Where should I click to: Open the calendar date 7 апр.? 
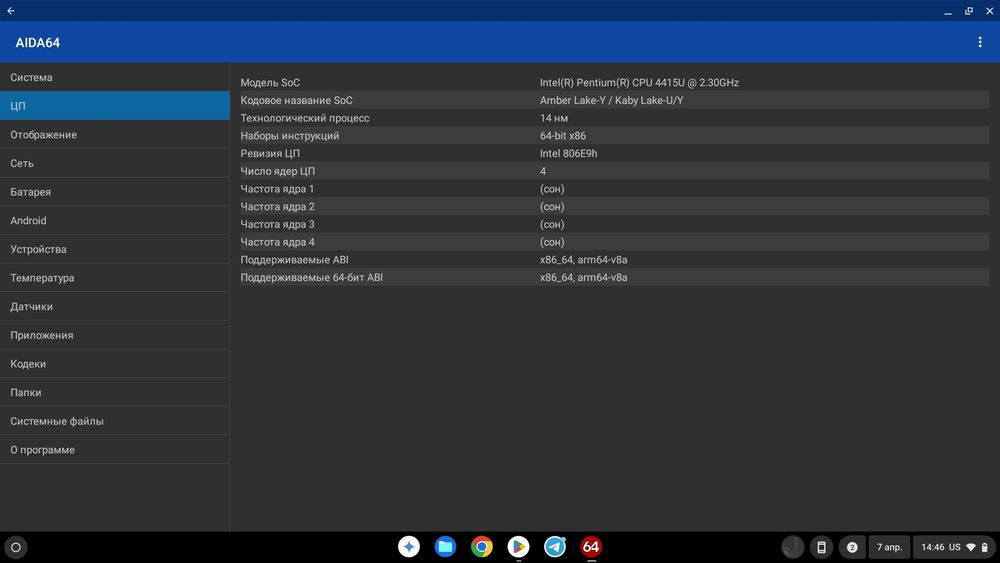click(x=889, y=547)
